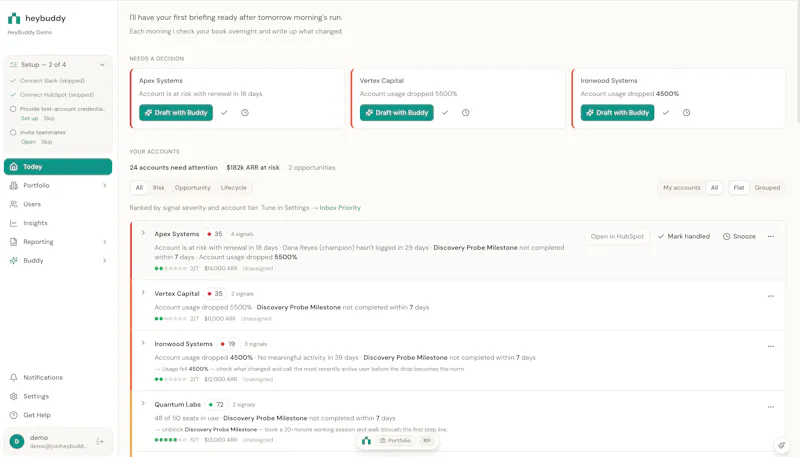The height and width of the screenshot is (457, 800).
Task: Click Set up for test-account credentials
Action: [30, 118]
